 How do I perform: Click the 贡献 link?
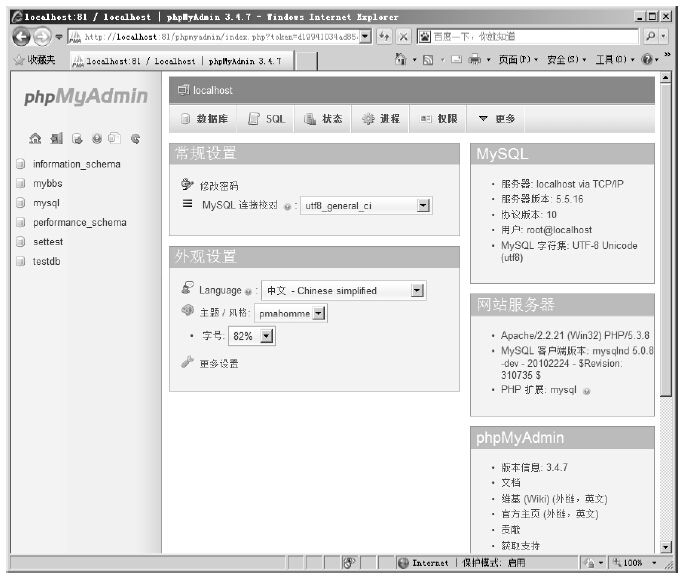pyautogui.click(x=511, y=530)
